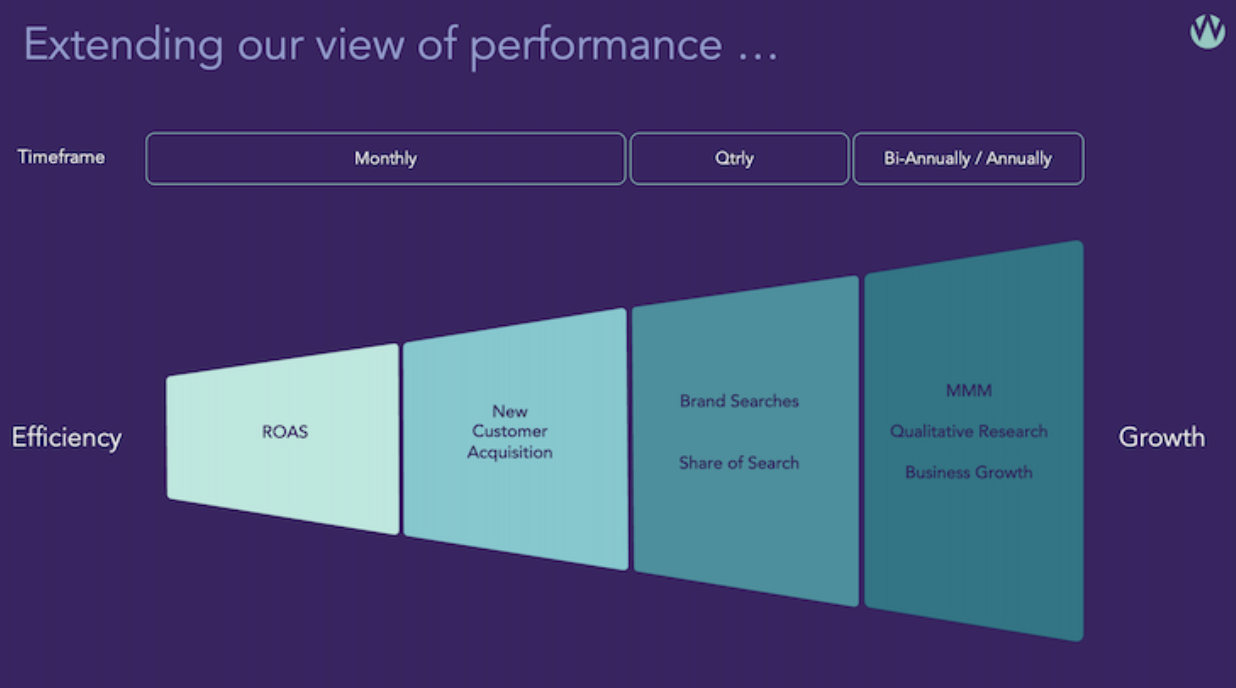1236x688 pixels.
Task: Click the Bi-Annually / Annually box
Action: point(967,158)
